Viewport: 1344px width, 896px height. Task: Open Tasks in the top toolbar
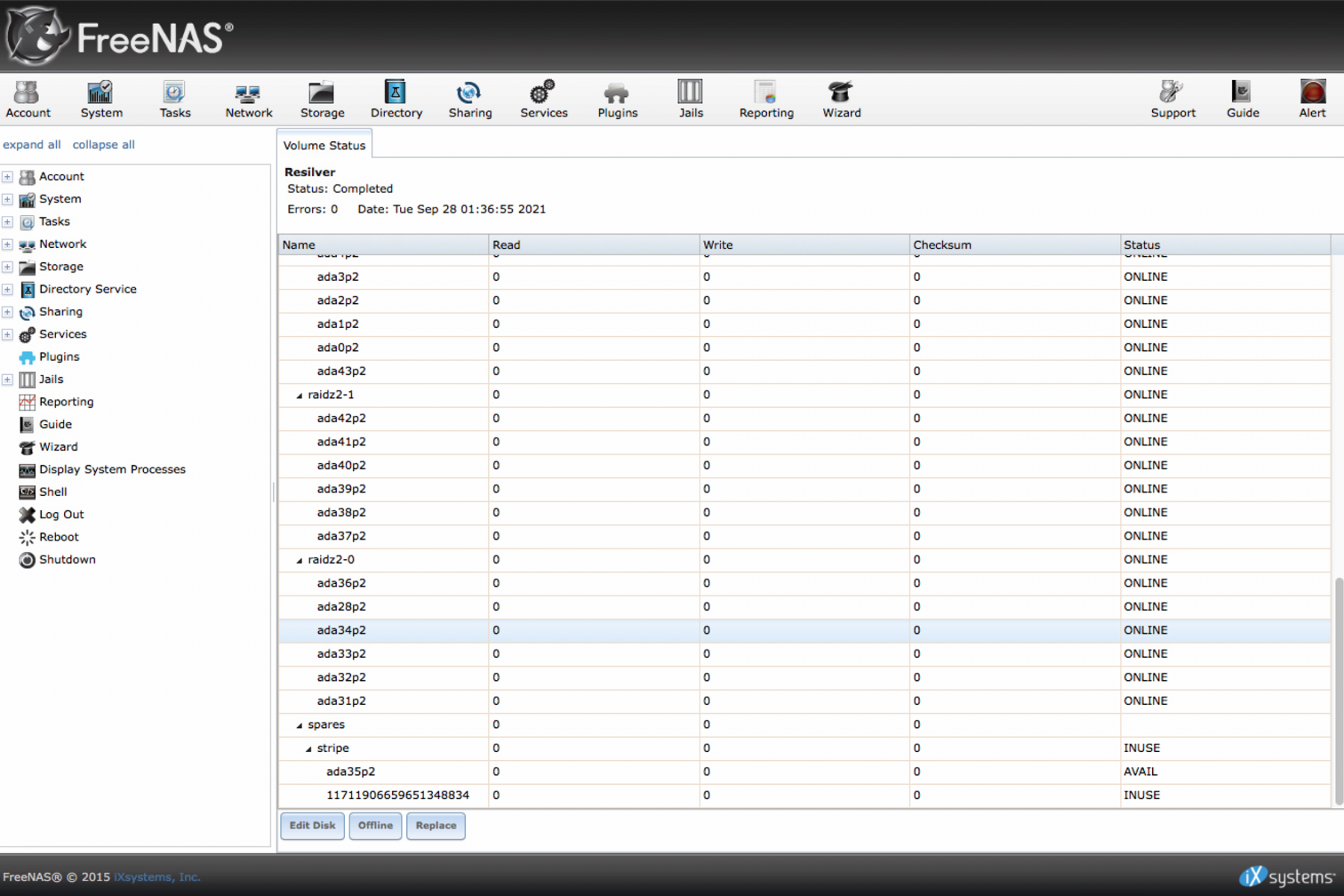click(x=175, y=99)
